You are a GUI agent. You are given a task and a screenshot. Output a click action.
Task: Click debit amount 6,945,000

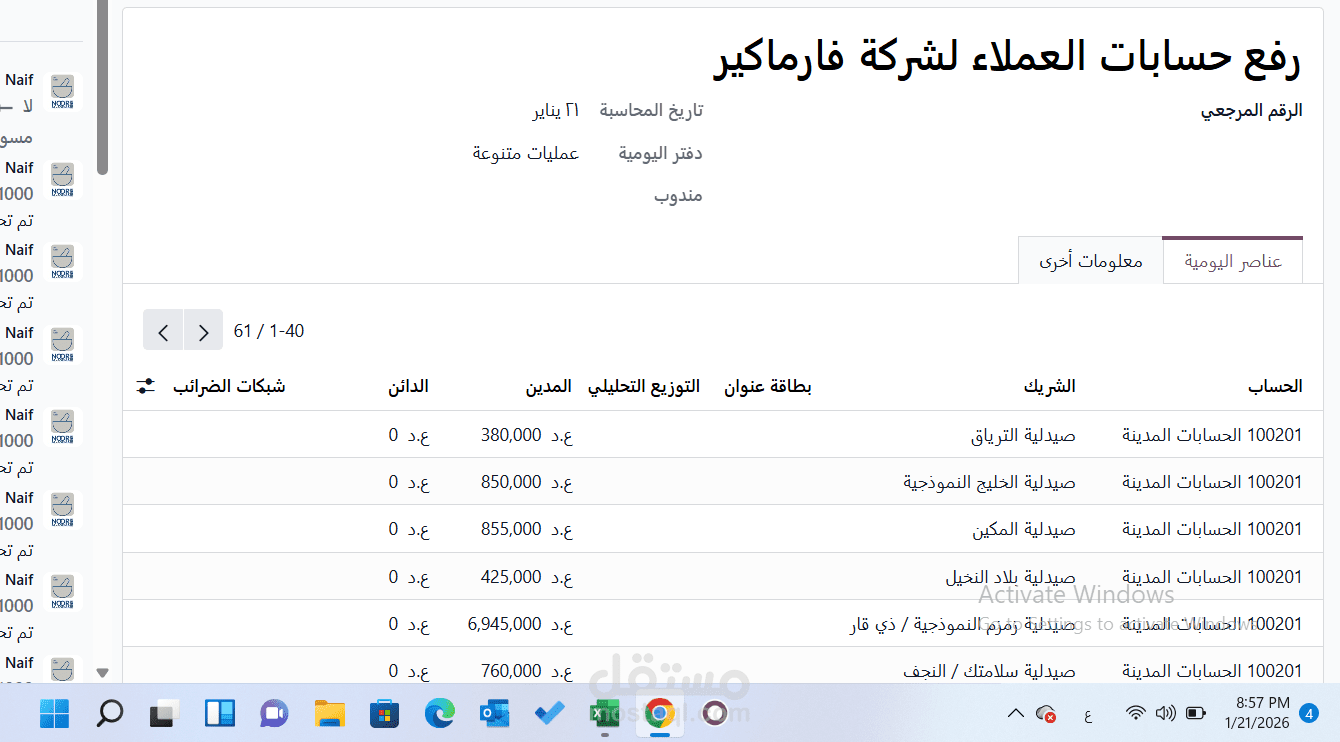tap(520, 624)
